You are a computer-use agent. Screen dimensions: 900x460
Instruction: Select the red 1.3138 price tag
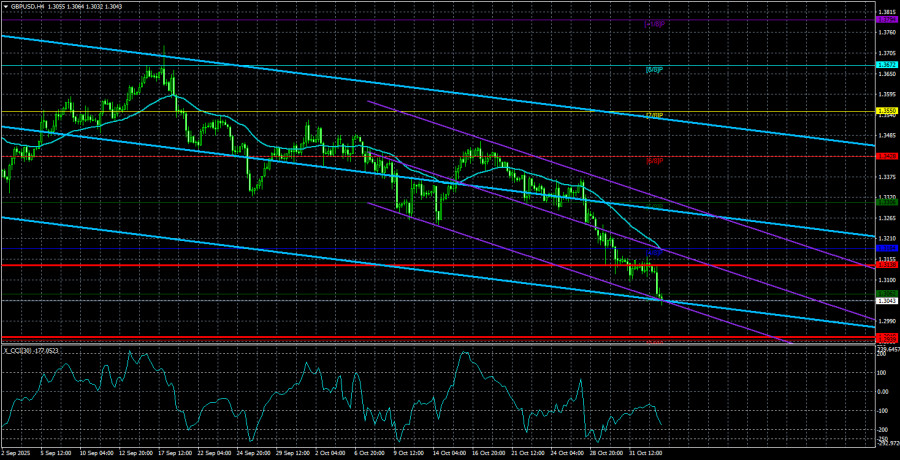(885, 265)
